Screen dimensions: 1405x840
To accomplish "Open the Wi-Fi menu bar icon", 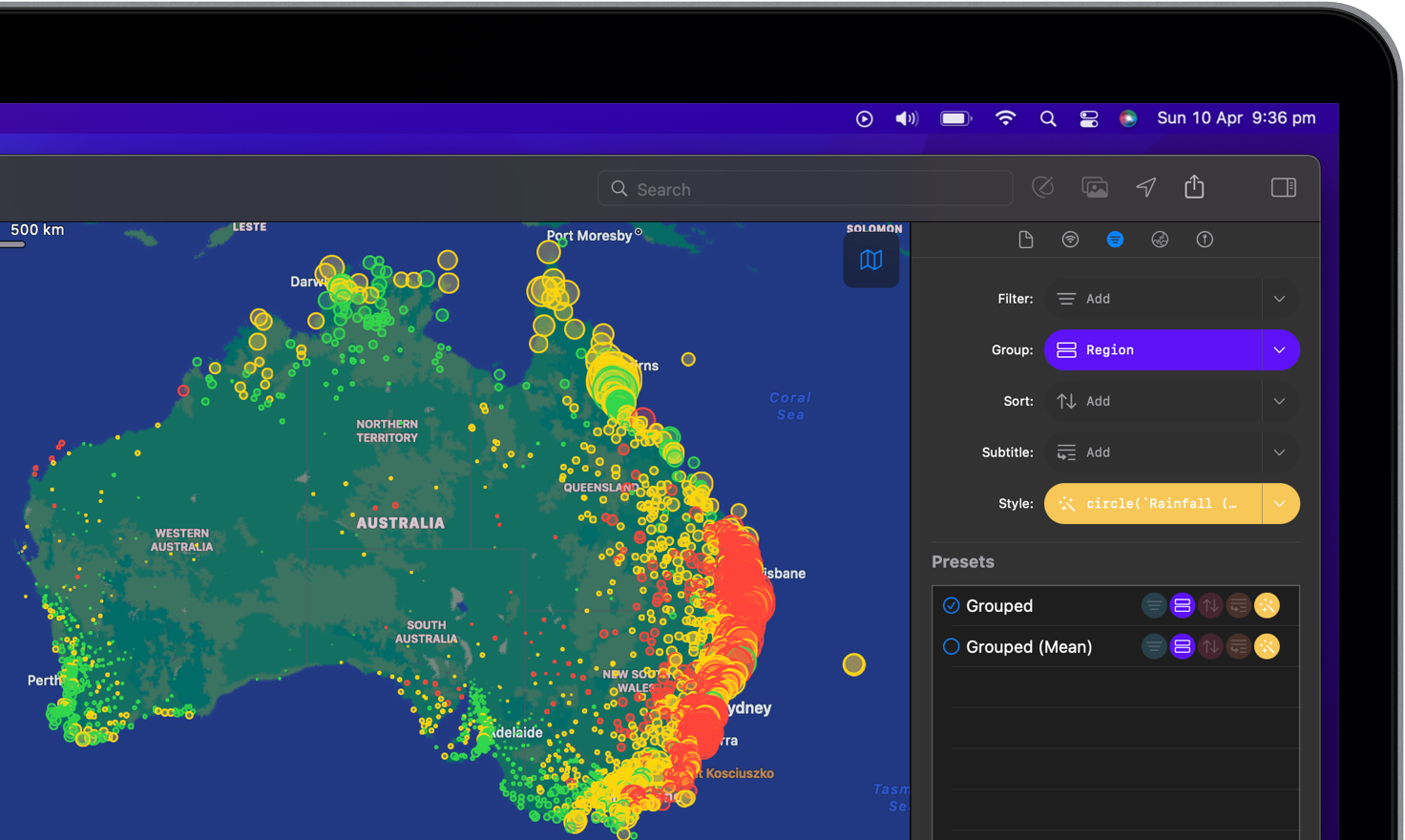I will 1005,118.
